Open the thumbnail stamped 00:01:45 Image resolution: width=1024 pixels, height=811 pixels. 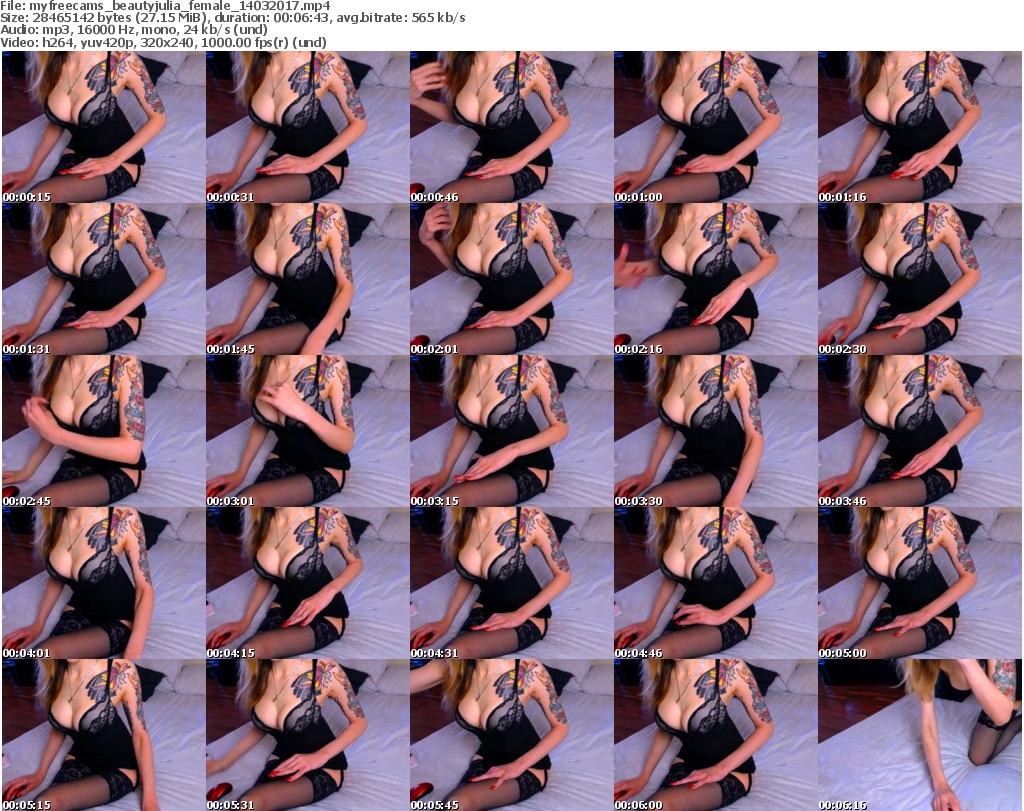[308, 279]
